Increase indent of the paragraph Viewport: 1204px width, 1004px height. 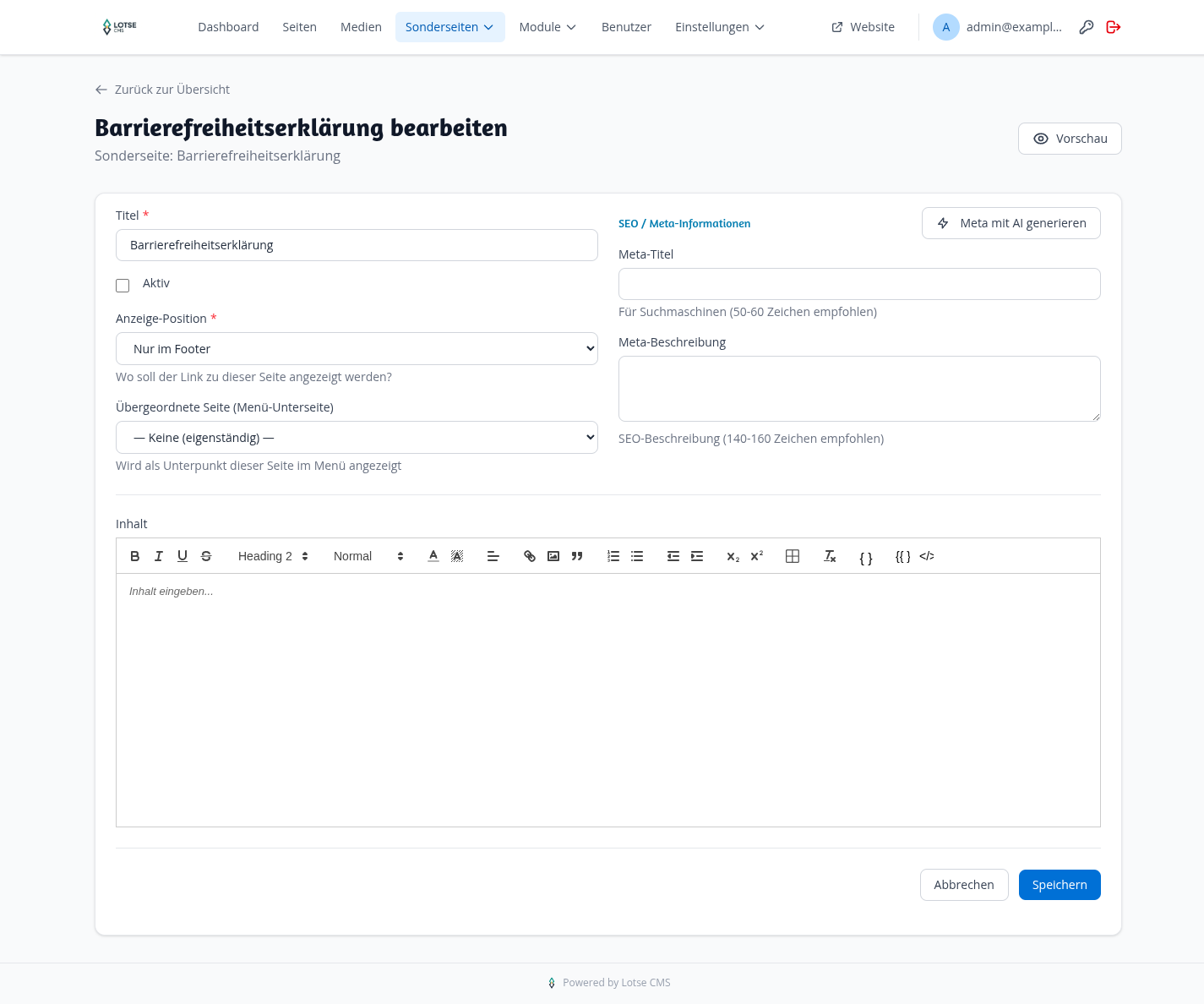coord(697,556)
